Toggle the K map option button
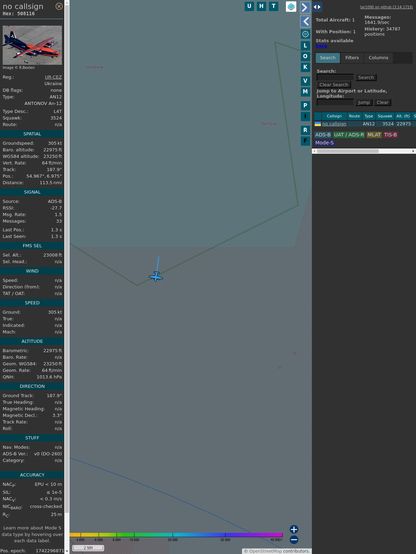 tap(305, 67)
